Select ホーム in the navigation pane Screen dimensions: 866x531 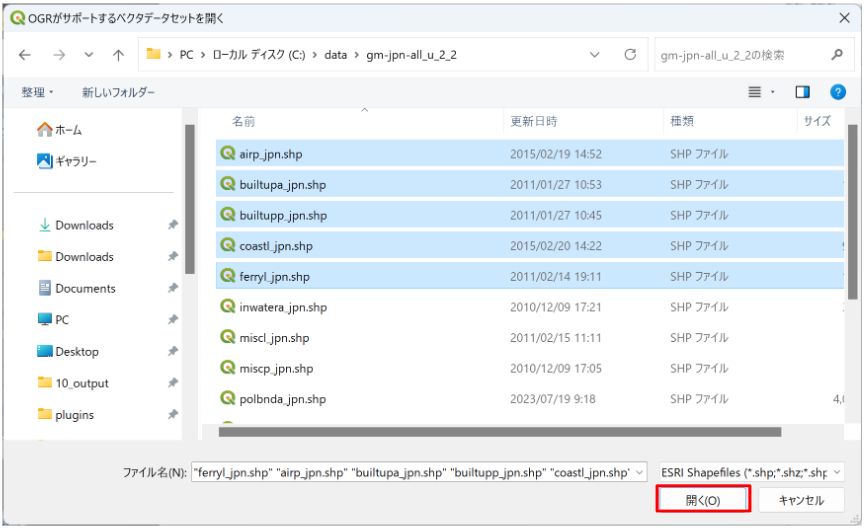[59, 130]
